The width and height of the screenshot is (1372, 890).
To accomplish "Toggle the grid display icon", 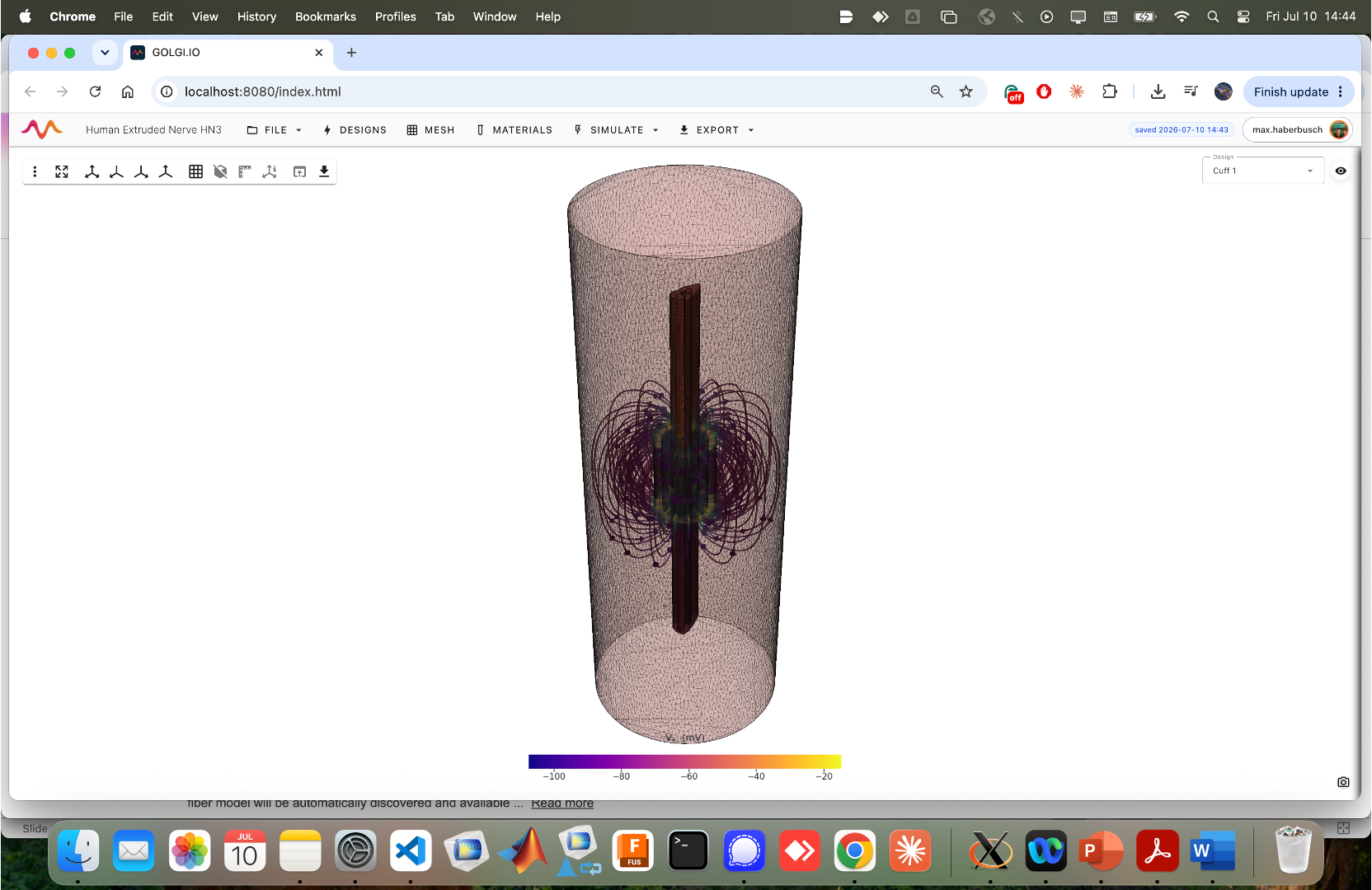I will coord(195,171).
